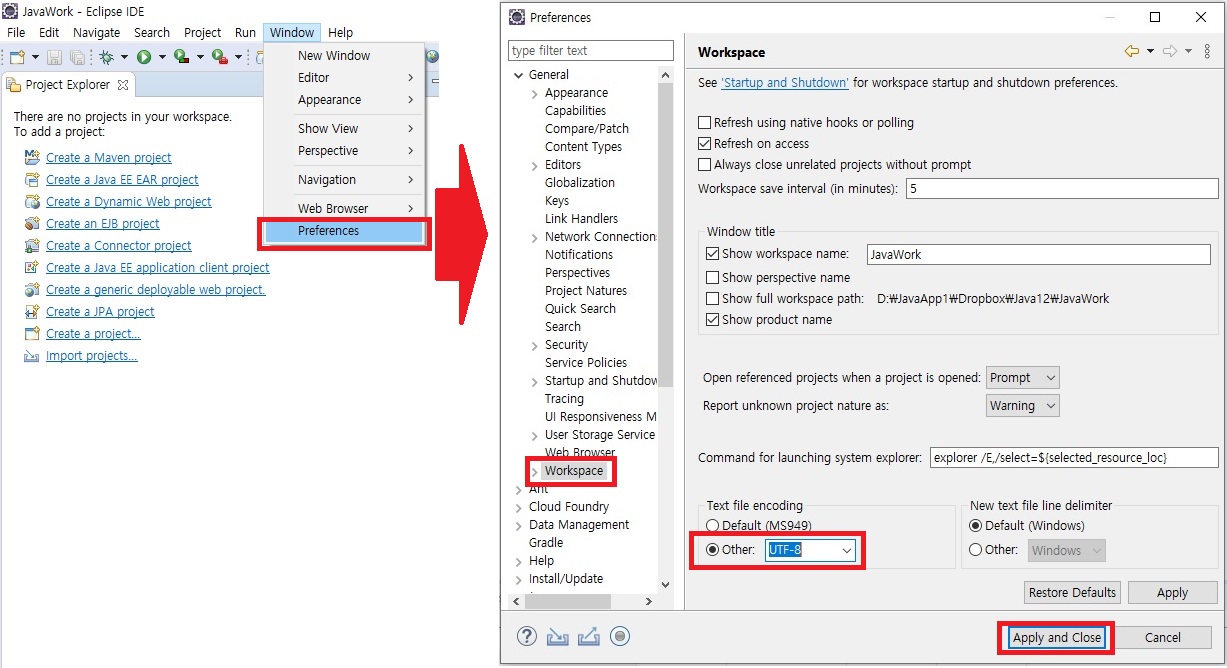This screenshot has width=1227, height=668.
Task: Toggle Show product name checkbox
Action: coord(713,320)
